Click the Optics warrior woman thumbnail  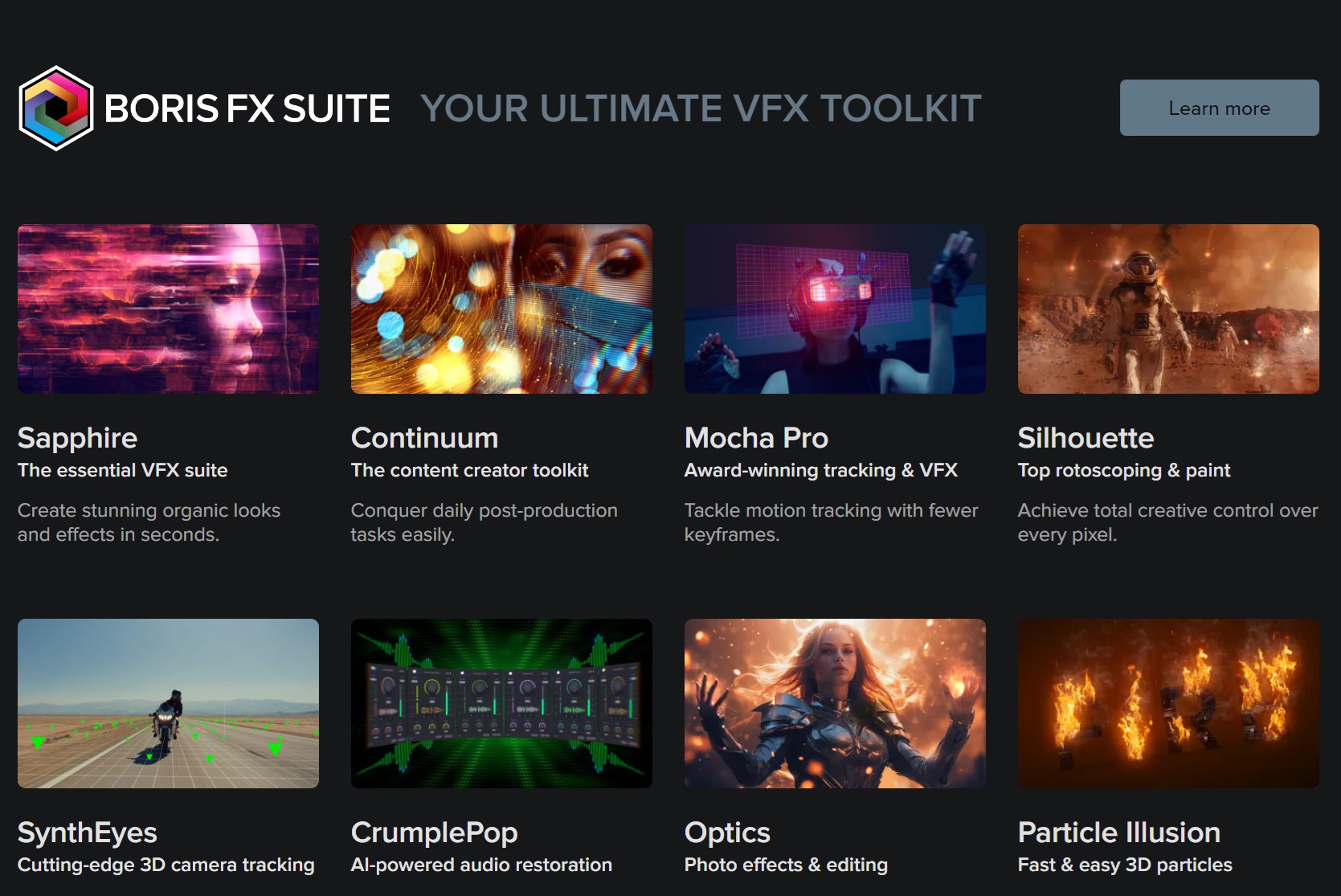pyautogui.click(x=834, y=703)
